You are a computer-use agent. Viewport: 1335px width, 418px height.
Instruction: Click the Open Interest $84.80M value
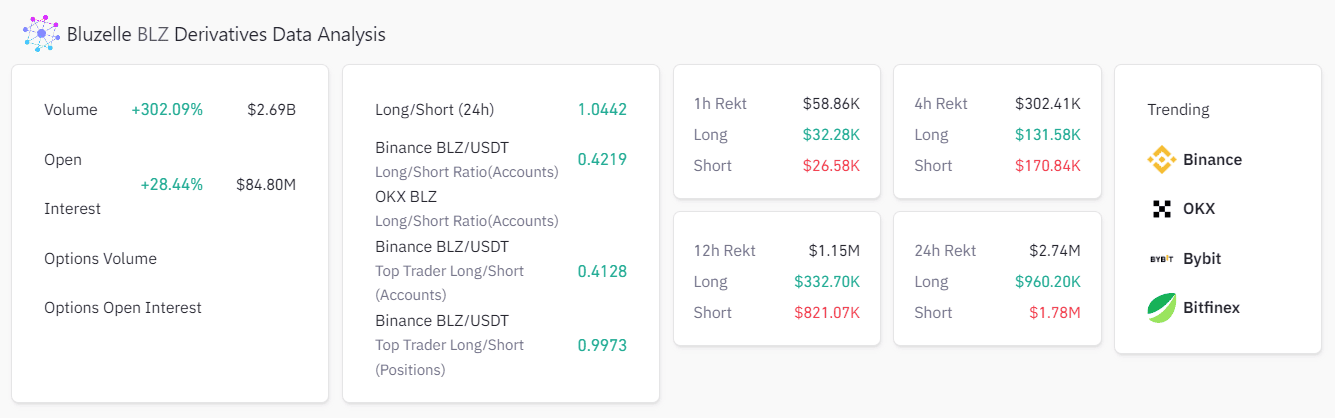pyautogui.click(x=266, y=184)
